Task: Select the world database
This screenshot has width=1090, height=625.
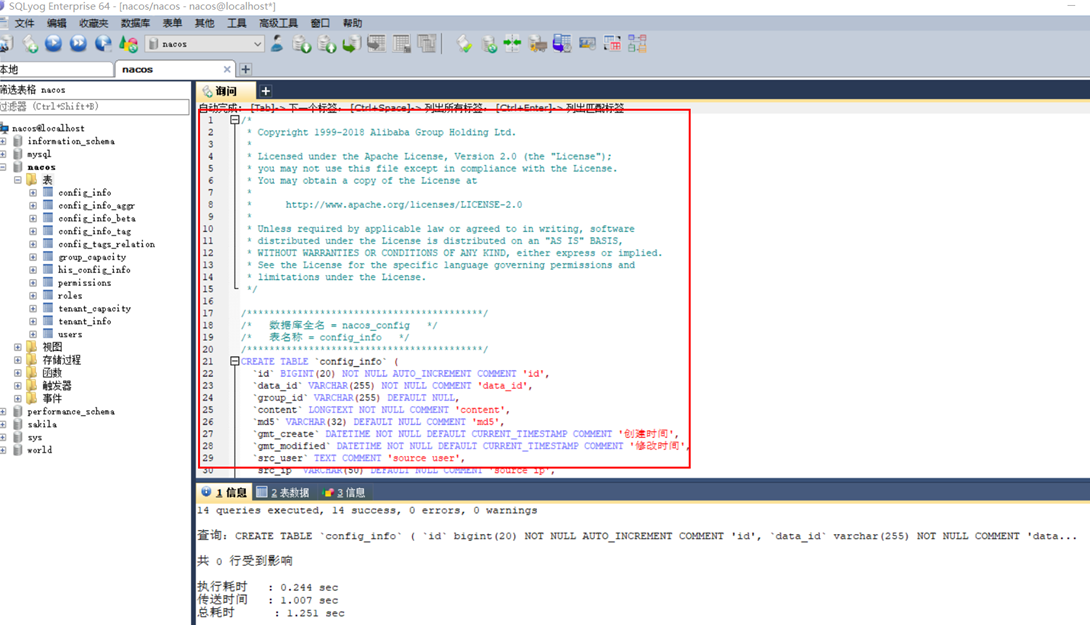Action: pos(40,450)
